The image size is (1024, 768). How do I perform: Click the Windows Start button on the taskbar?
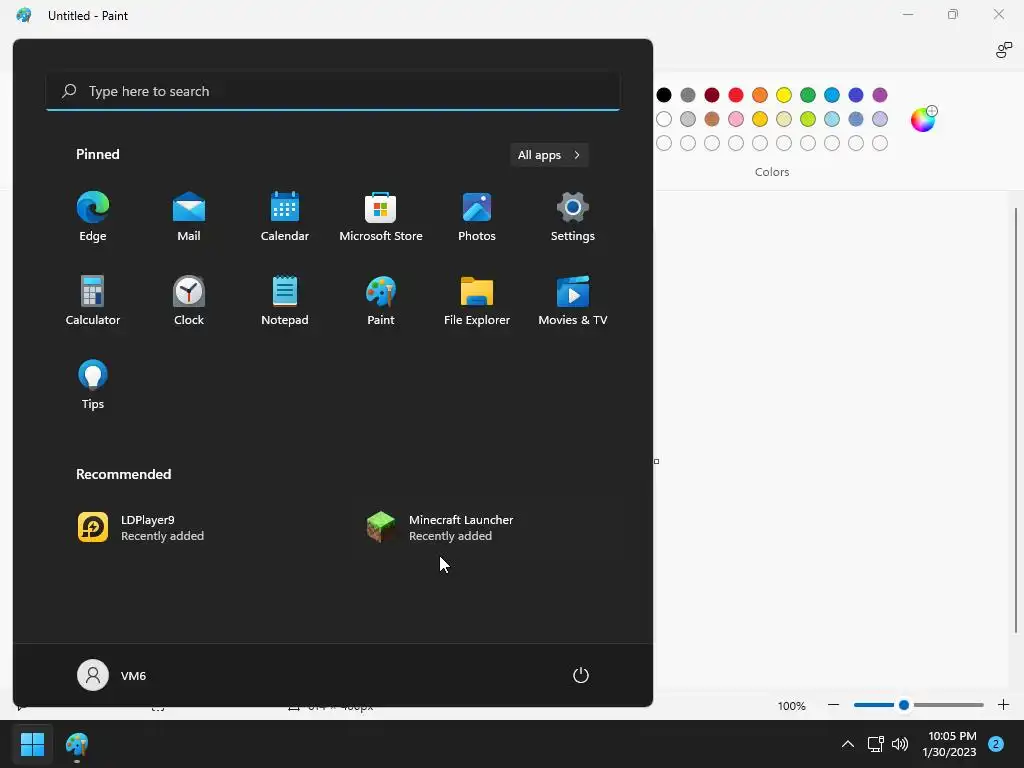click(33, 744)
